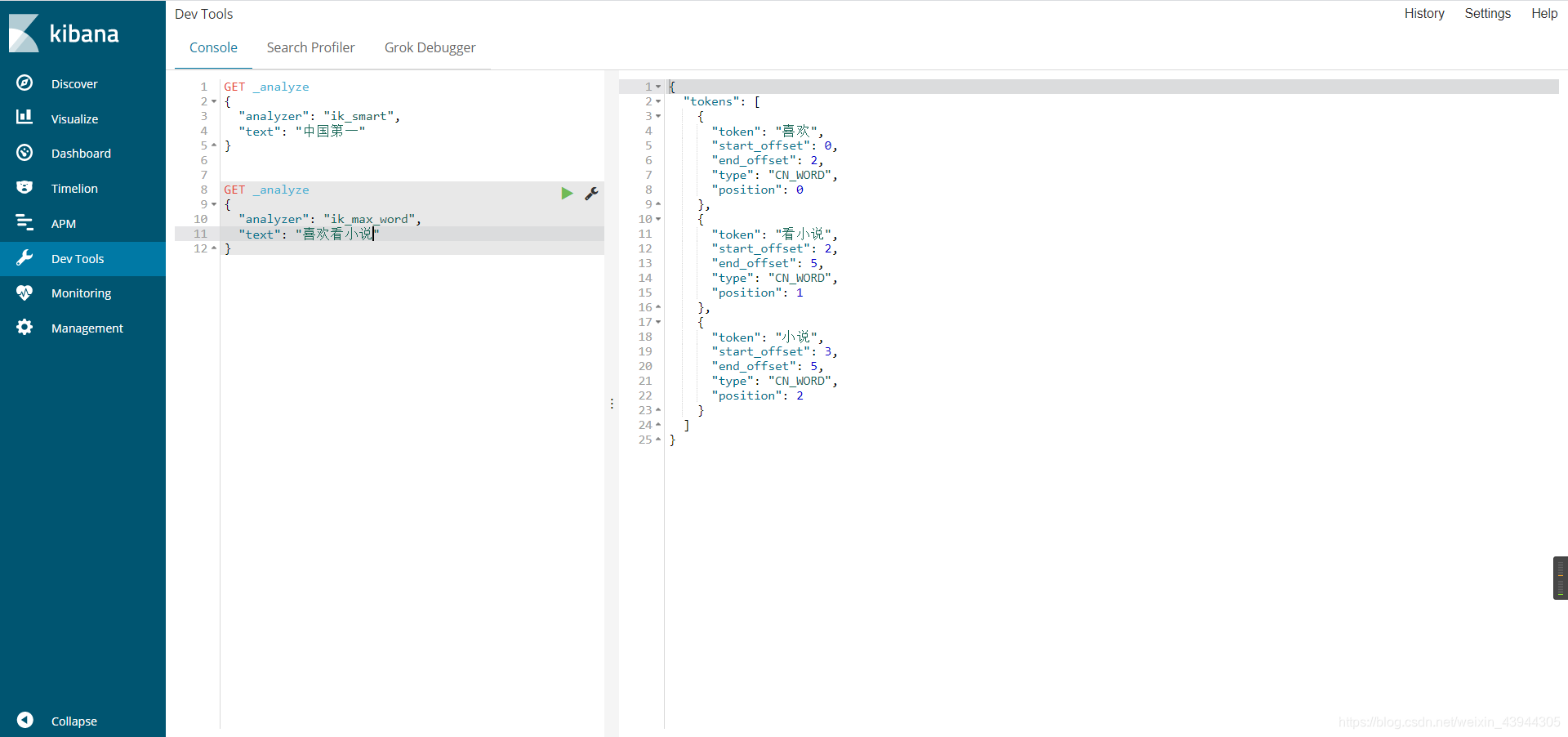The height and width of the screenshot is (737, 1568).
Task: Open Monitoring heartbeat icon
Action: [24, 293]
